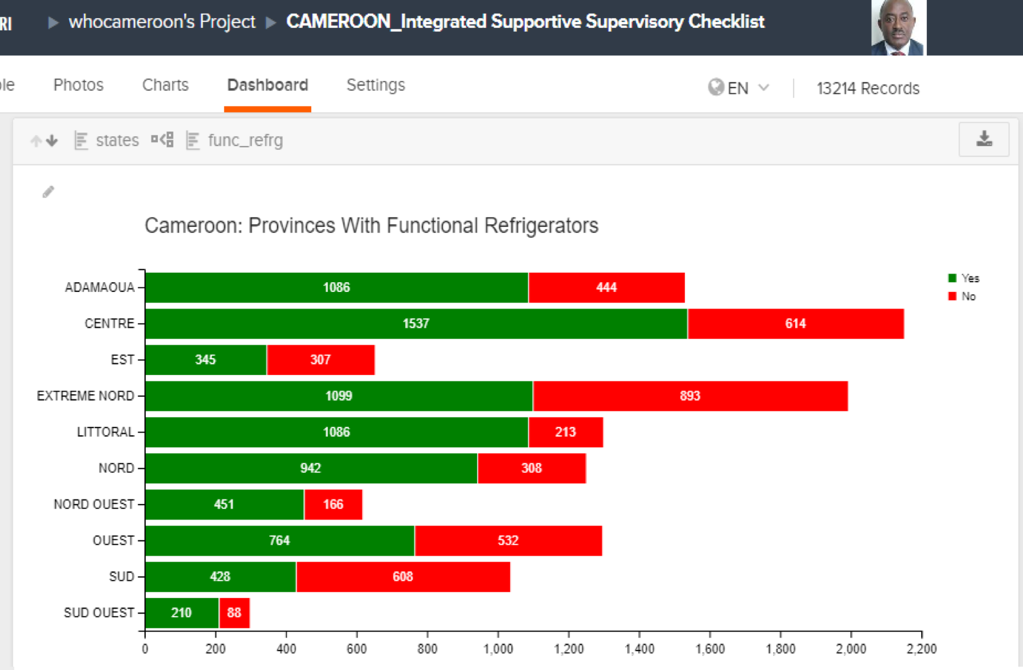Image resolution: width=1023 pixels, height=670 pixels.
Task: Click the move chart up arrow
Action: tap(36, 140)
